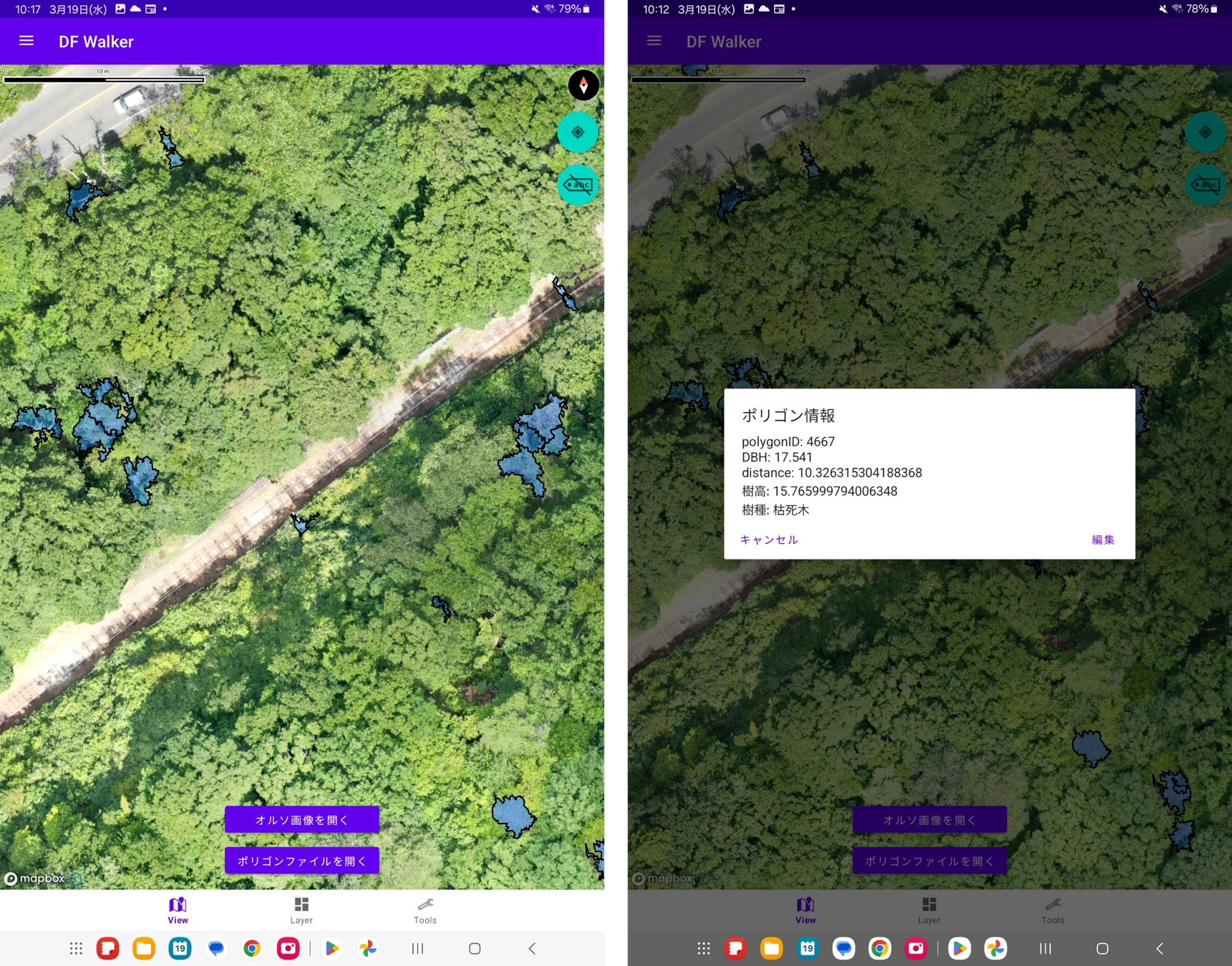Click ポリゴンファイルを開く on the 10:17 screen

click(x=302, y=861)
